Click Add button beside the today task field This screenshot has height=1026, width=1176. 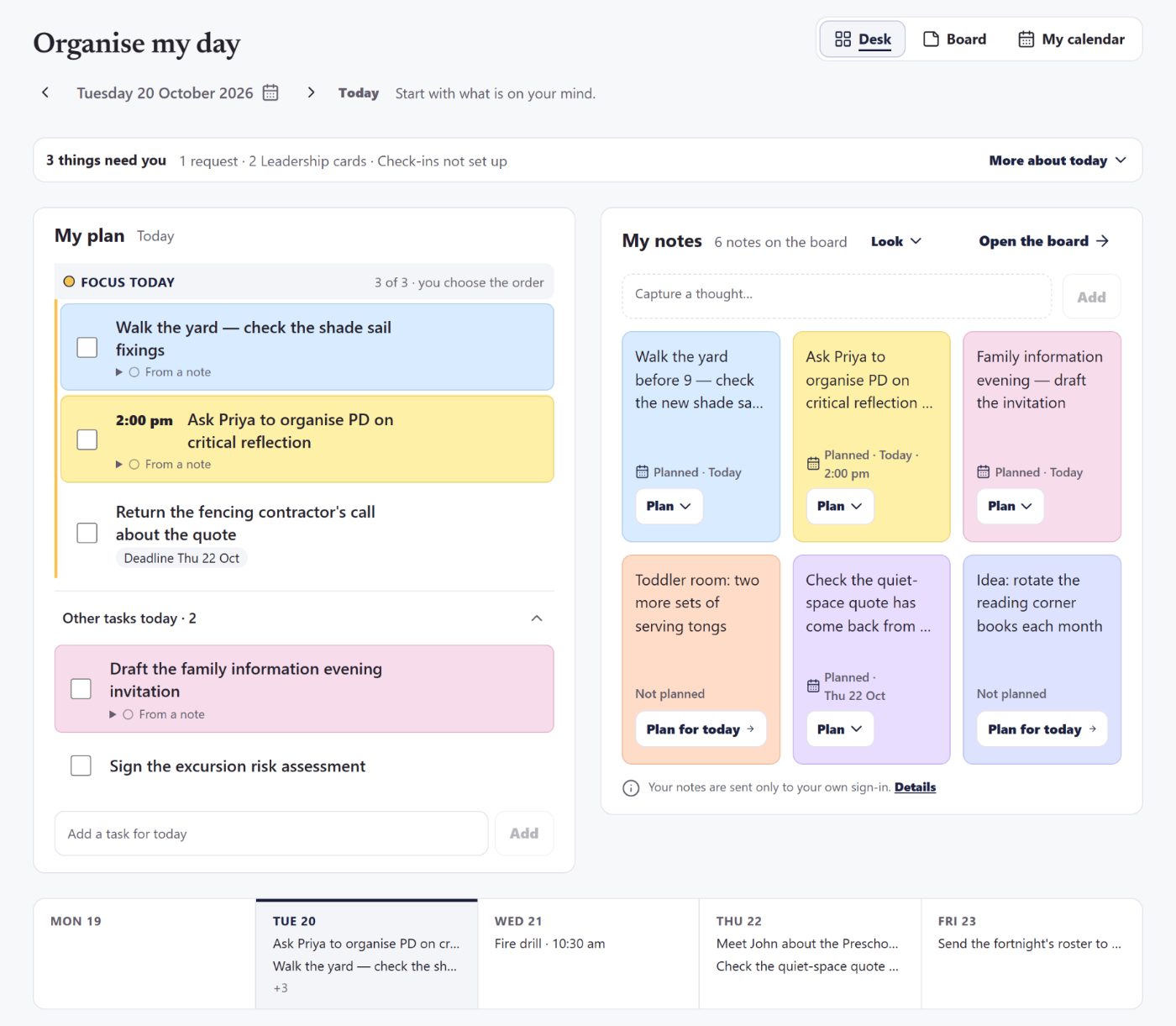pyautogui.click(x=524, y=834)
